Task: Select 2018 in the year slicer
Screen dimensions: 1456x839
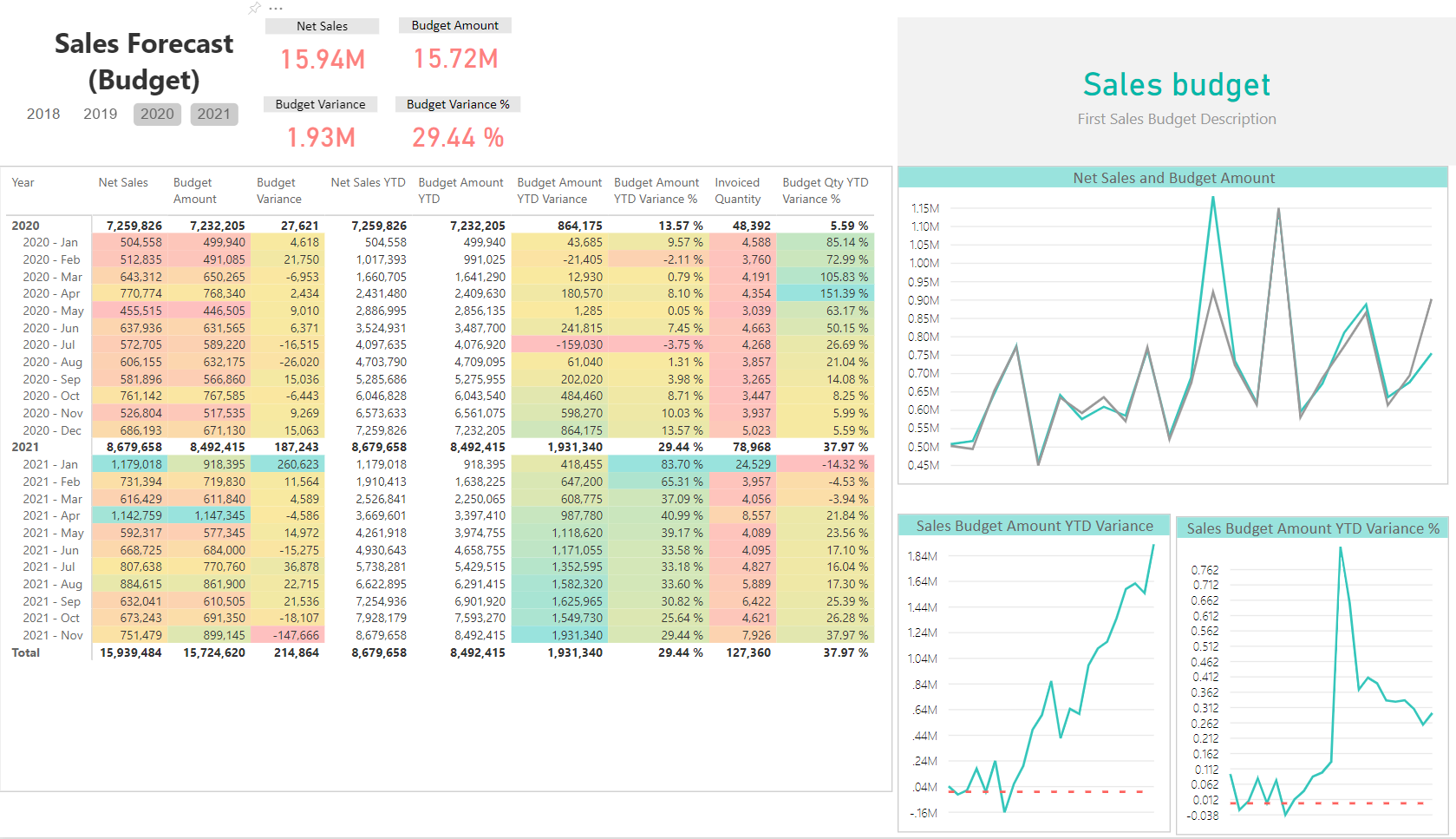Action: (x=43, y=114)
